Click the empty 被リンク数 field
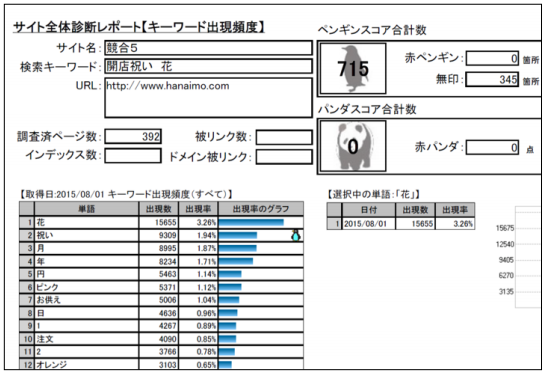Image resolution: width=546 pixels, height=374 pixels. pyautogui.click(x=284, y=137)
